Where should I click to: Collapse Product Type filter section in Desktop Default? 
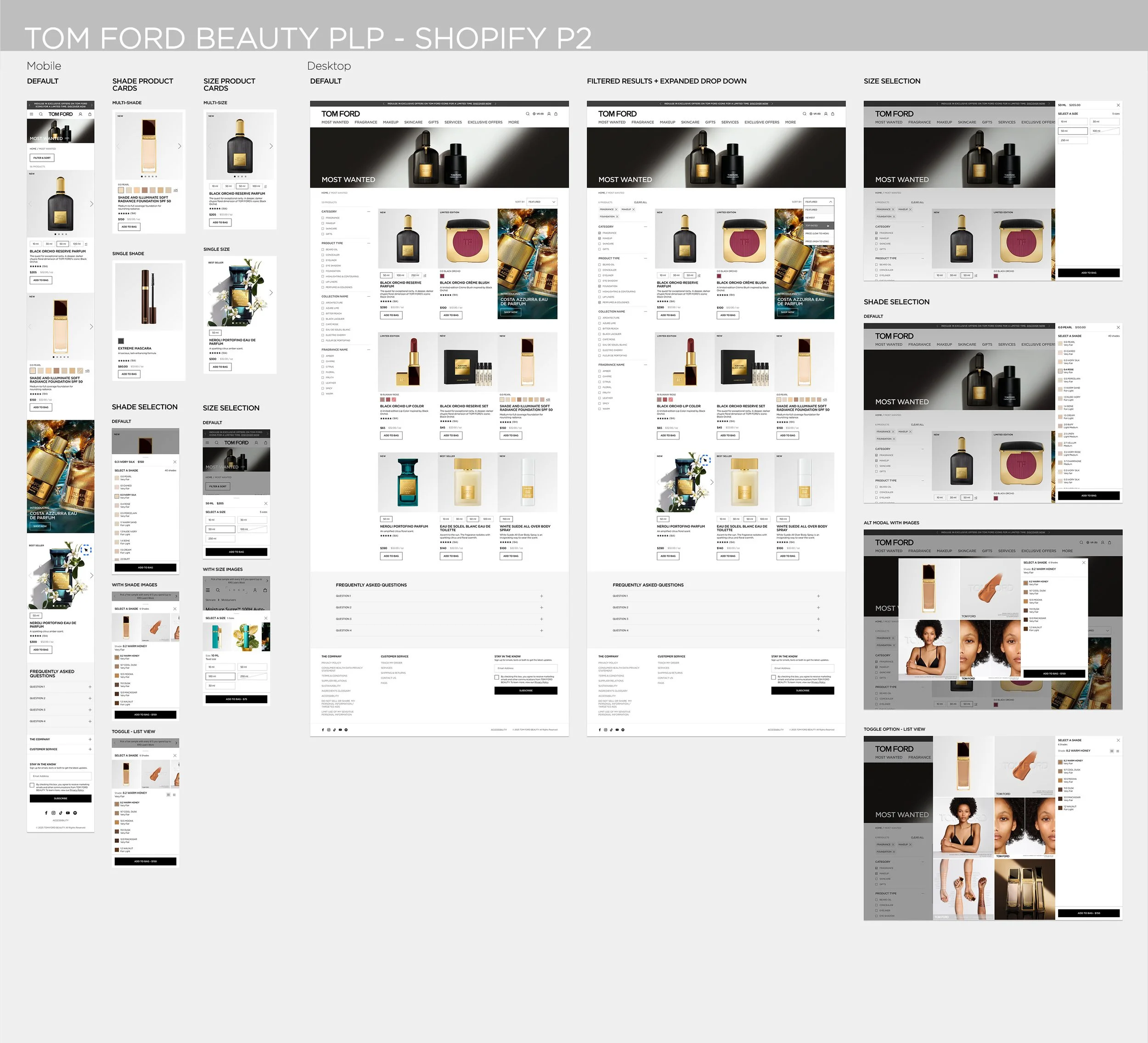coord(368,243)
